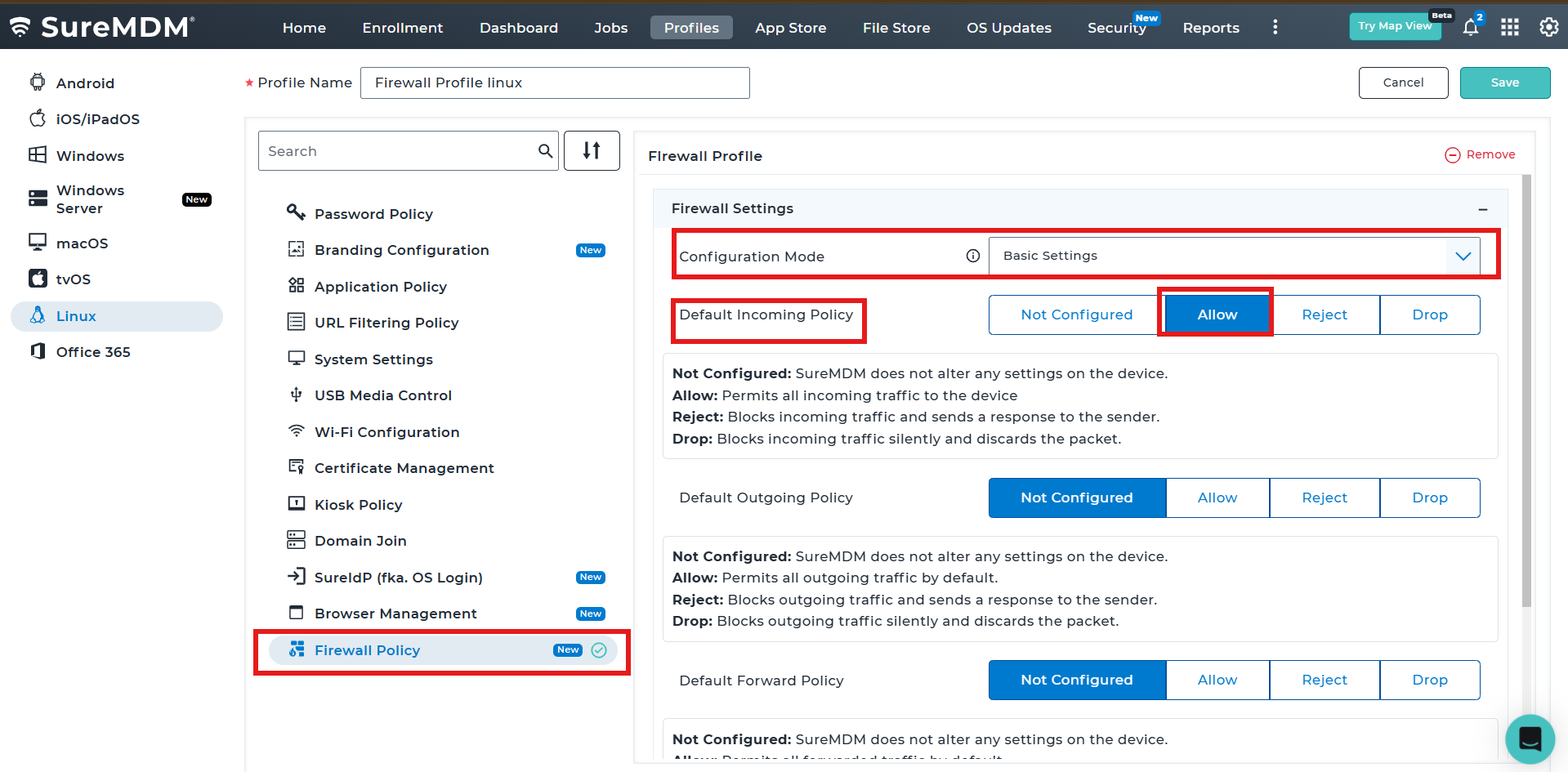Save the firewall profile
The width and height of the screenshot is (1568, 772).
point(1505,83)
